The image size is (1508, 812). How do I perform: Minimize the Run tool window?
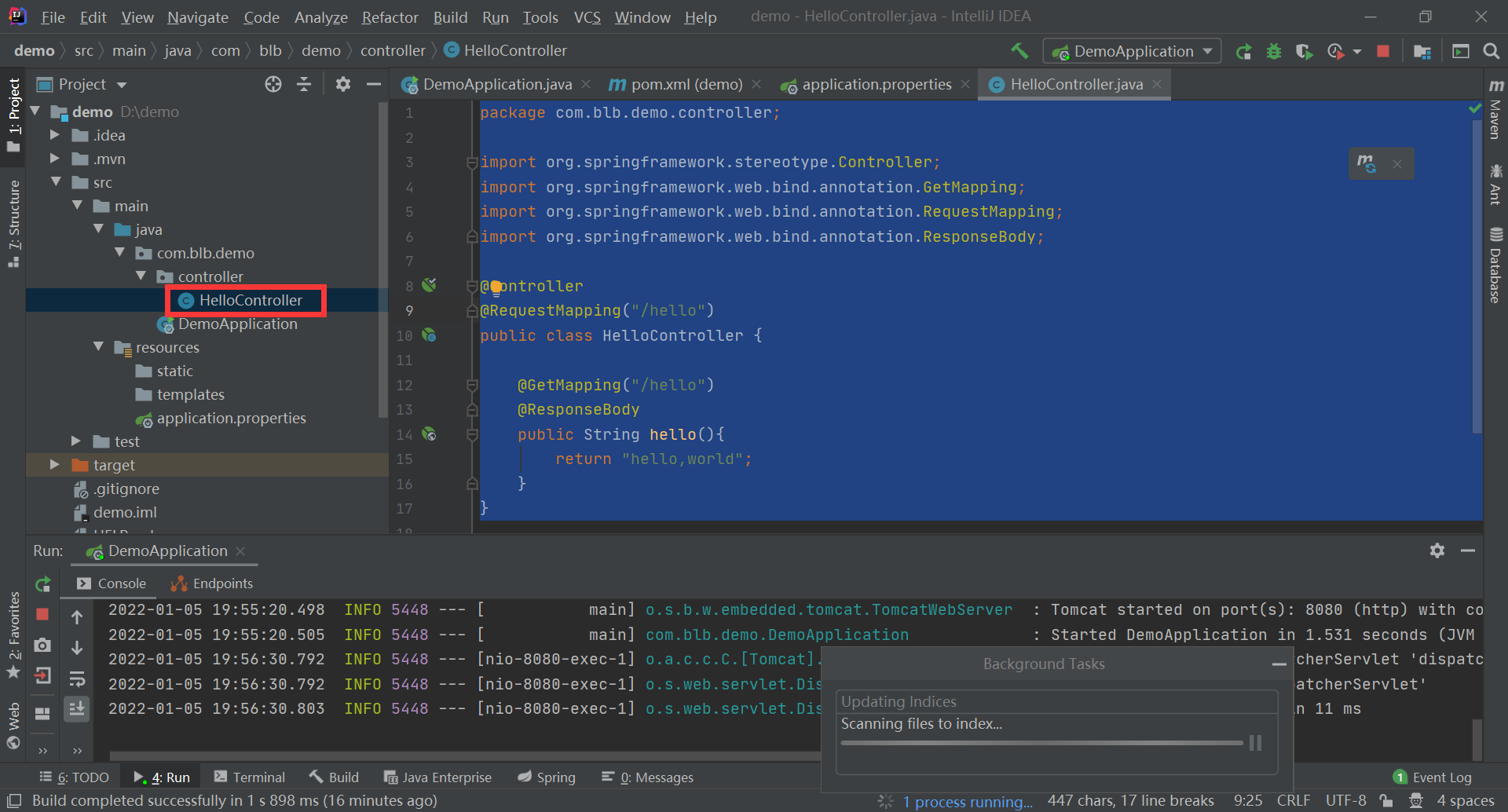pyautogui.click(x=1468, y=550)
